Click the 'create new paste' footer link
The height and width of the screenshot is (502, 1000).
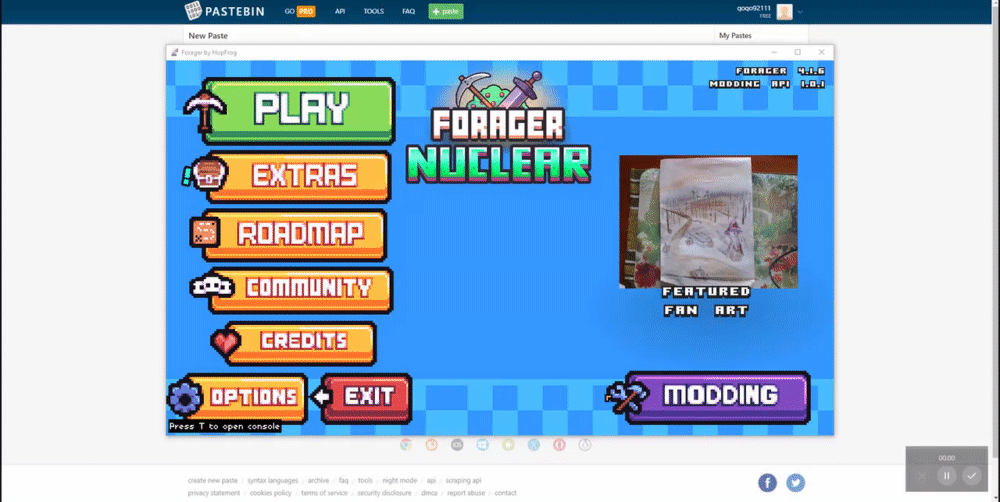click(212, 480)
